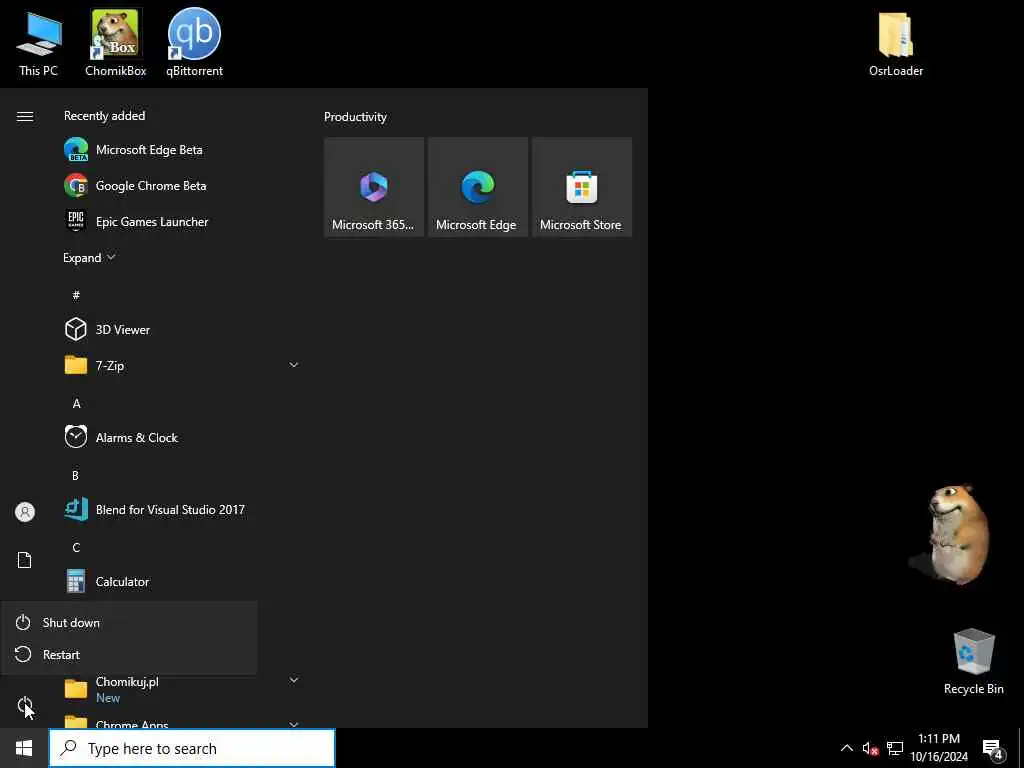Image resolution: width=1024 pixels, height=768 pixels.
Task: Open the Microsoft Store tile
Action: click(582, 187)
